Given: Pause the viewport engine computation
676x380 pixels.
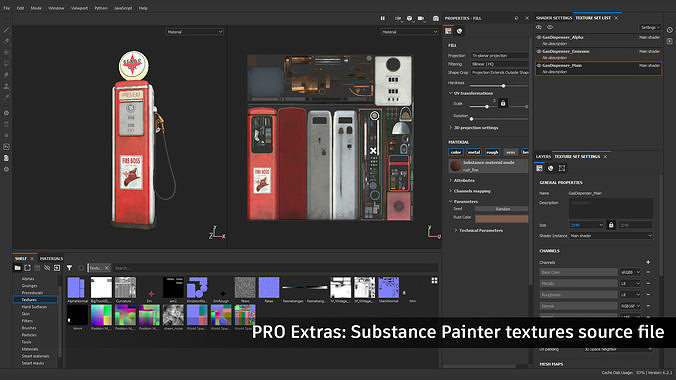Looking at the screenshot, I should tap(382, 18).
